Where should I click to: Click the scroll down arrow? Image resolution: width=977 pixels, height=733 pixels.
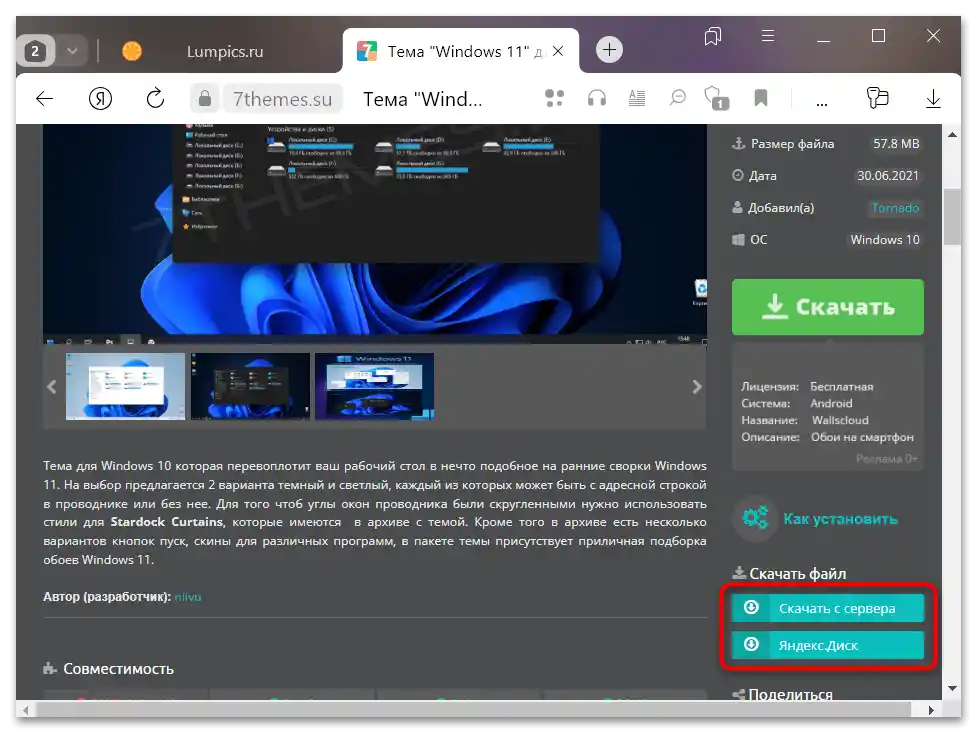coord(952,689)
